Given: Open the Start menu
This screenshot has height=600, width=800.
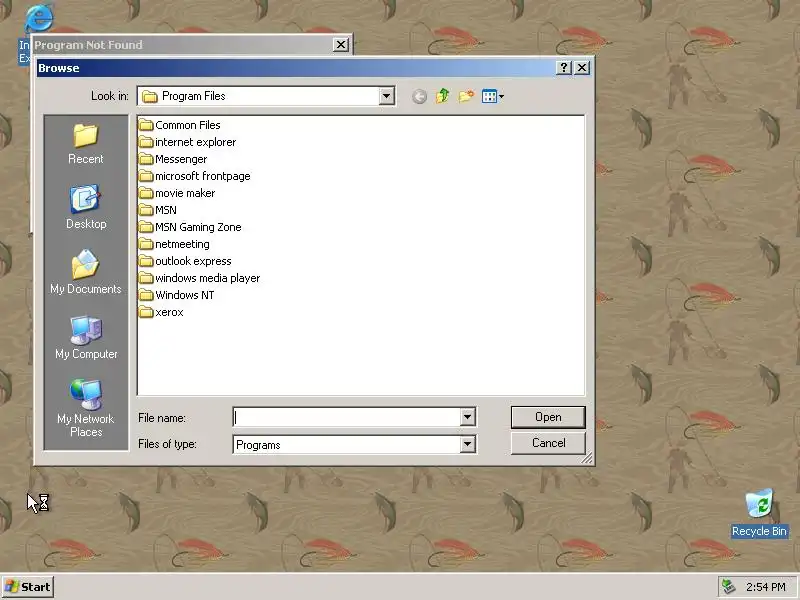Looking at the screenshot, I should (x=28, y=587).
